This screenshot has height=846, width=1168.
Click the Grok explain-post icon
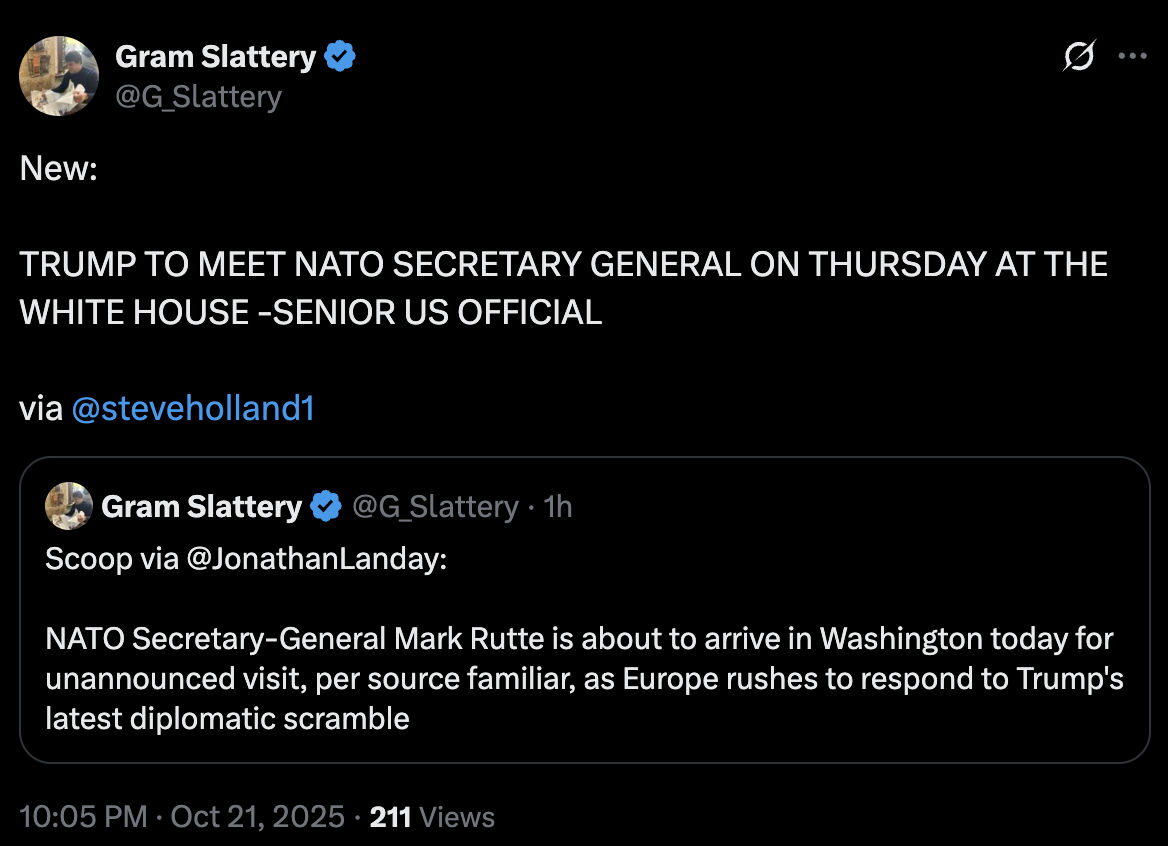coord(1079,57)
